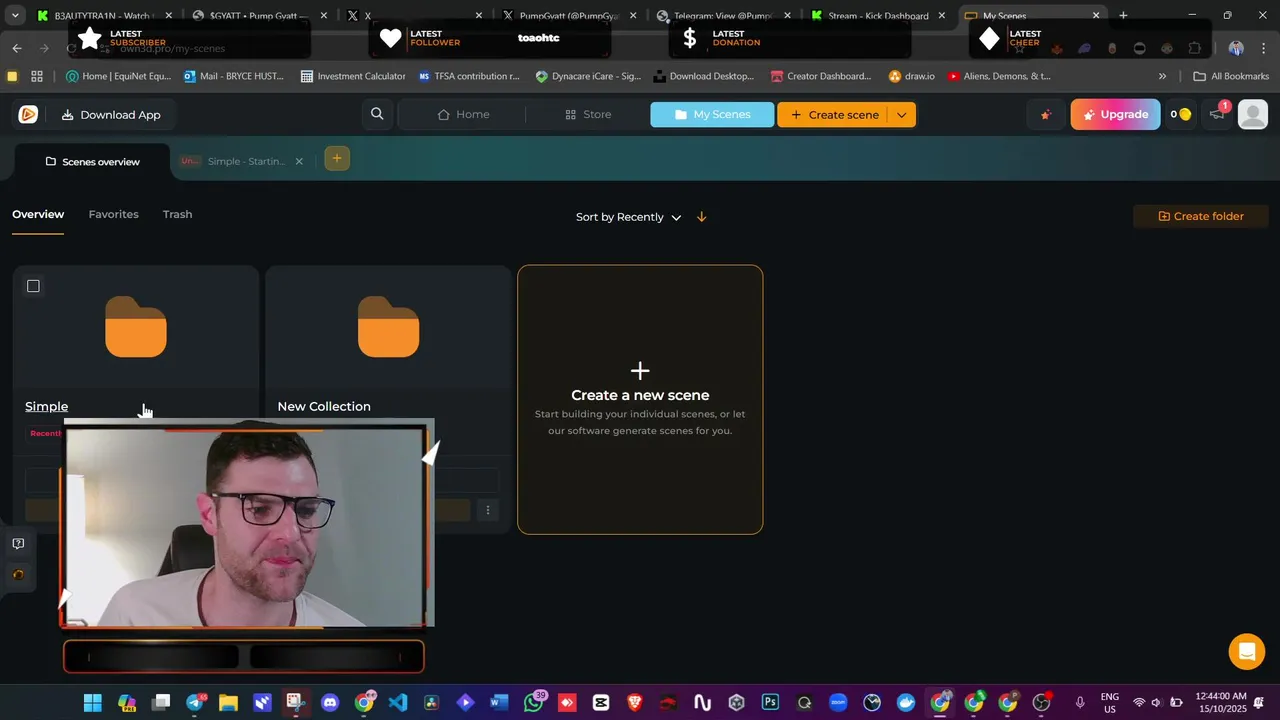Image resolution: width=1280 pixels, height=720 pixels.
Task: Click the sparkle star icon beside Upgrade
Action: (x=1046, y=115)
